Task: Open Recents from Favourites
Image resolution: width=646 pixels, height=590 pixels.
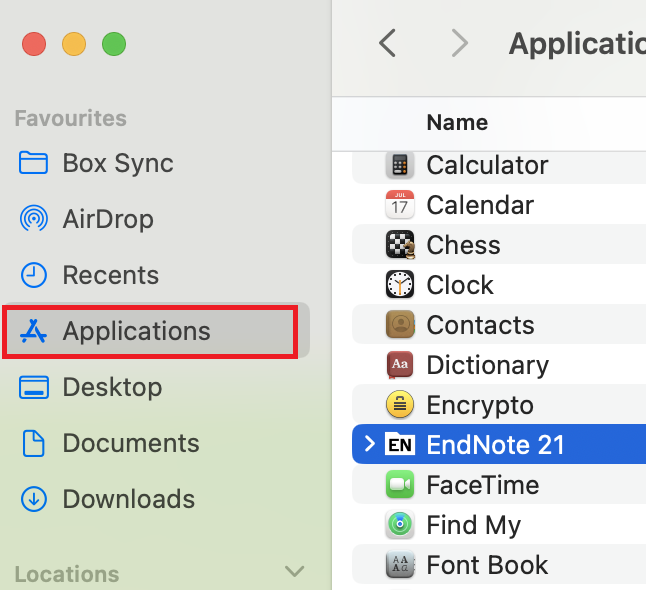Action: 110,275
